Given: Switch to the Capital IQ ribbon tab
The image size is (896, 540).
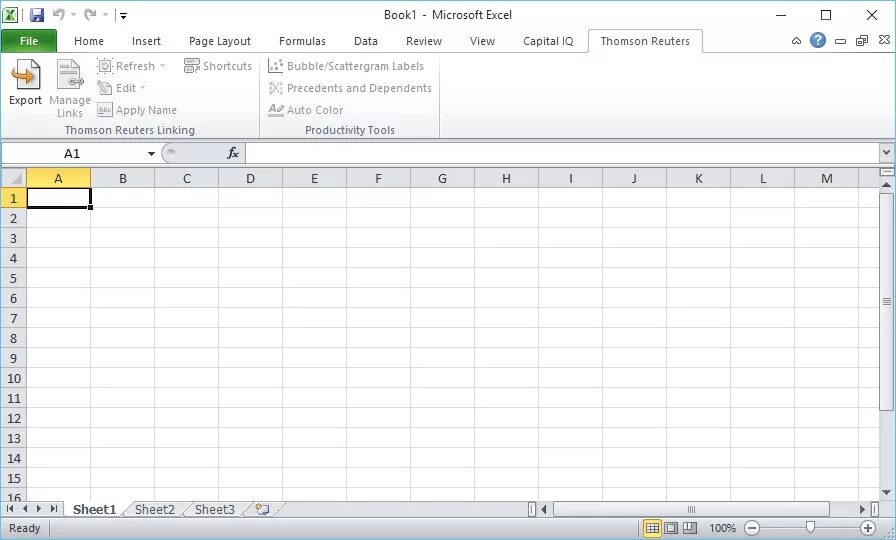Looking at the screenshot, I should [548, 41].
